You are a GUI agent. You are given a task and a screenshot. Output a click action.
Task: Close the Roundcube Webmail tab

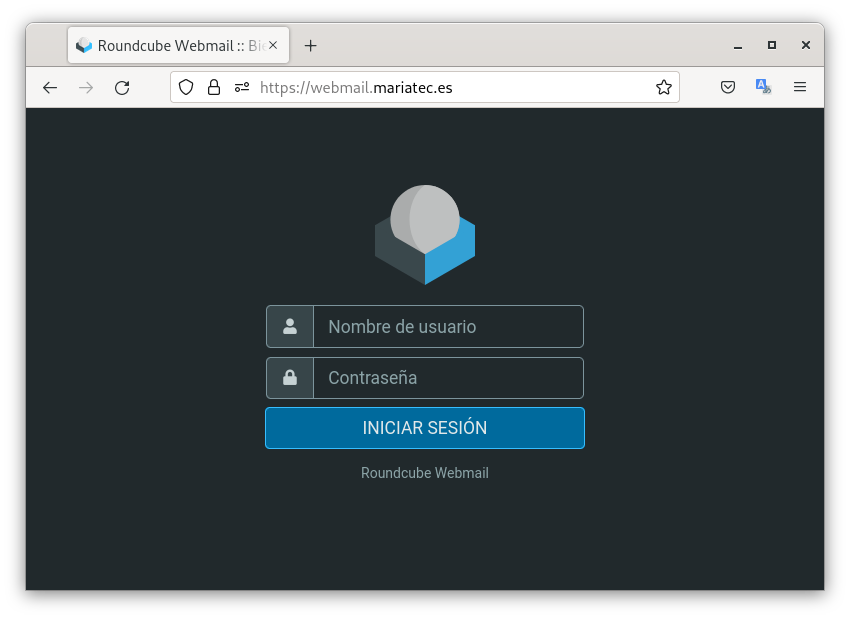pyautogui.click(x=273, y=46)
